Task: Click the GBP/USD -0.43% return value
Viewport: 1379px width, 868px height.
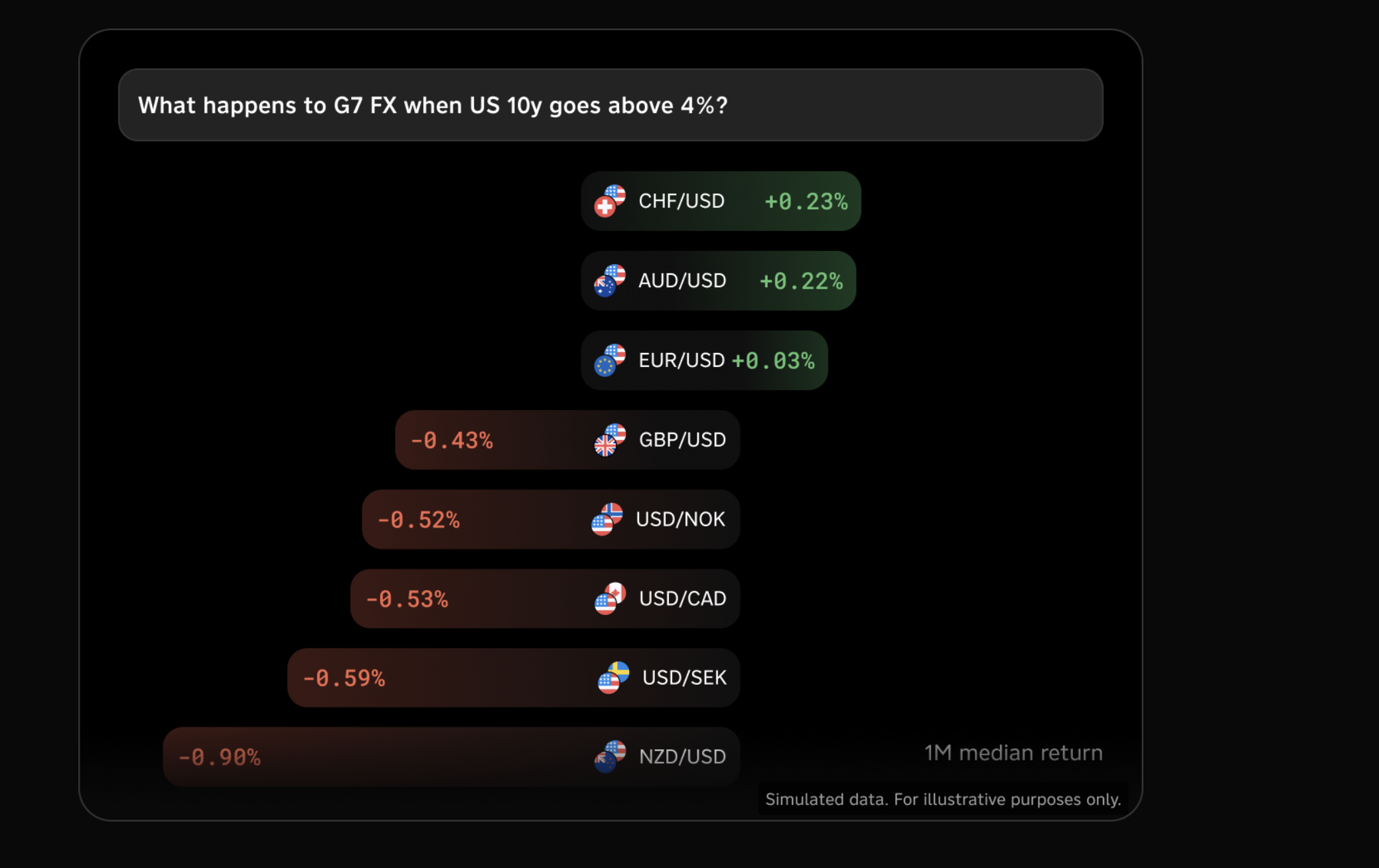Action: point(451,440)
